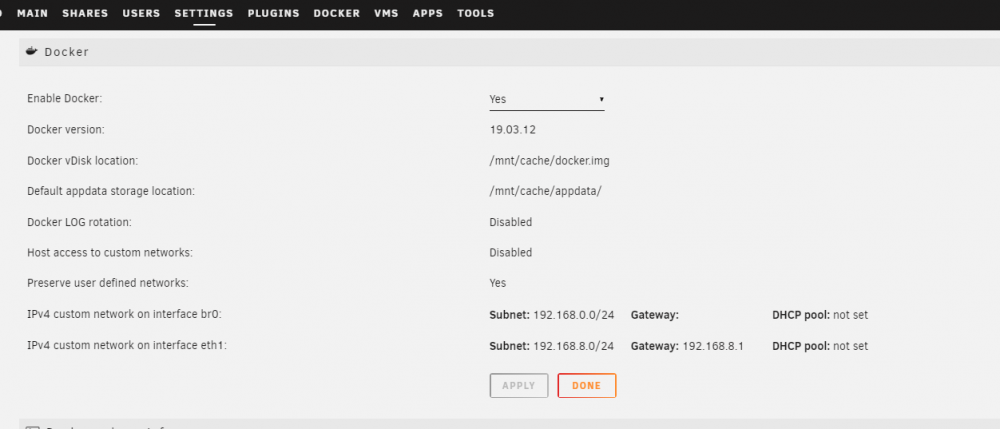Click the Docker vDisk location label
Screen dimensions: 1000x429
(82, 161)
